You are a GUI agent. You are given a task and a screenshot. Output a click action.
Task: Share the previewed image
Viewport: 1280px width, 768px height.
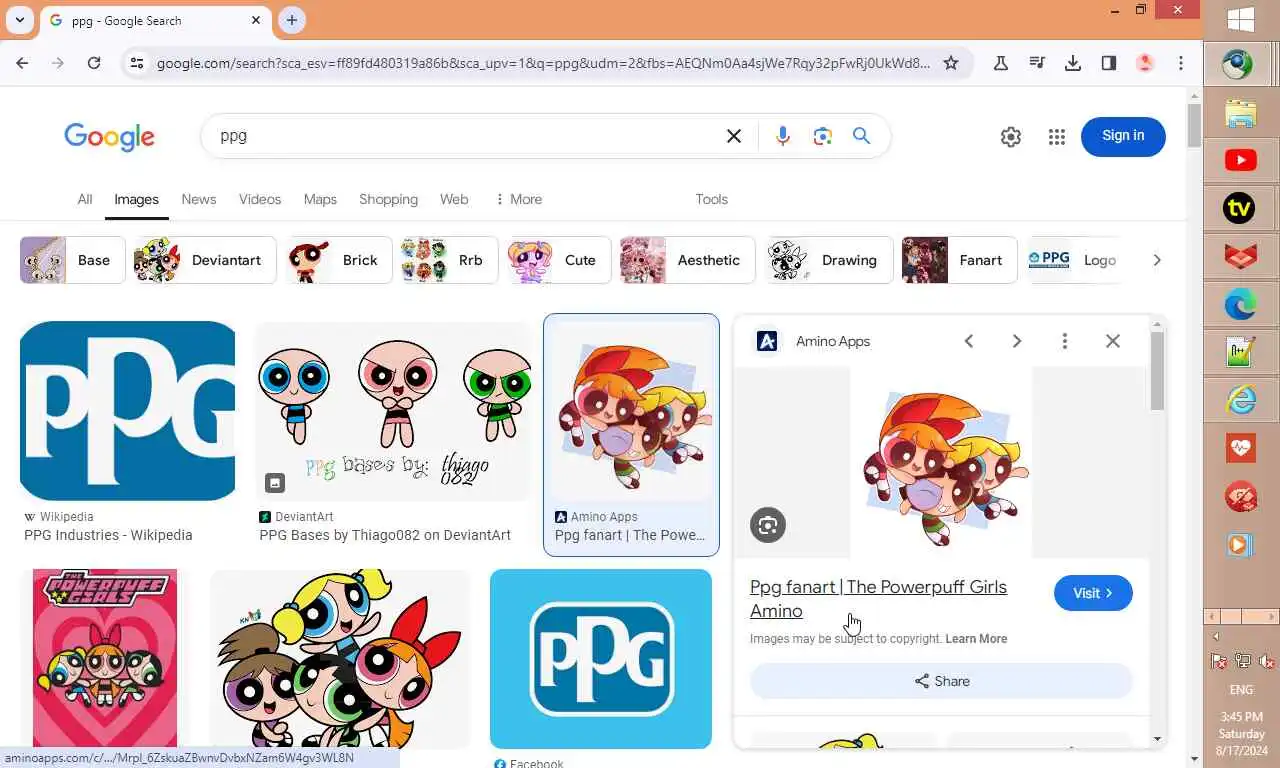pos(941,681)
